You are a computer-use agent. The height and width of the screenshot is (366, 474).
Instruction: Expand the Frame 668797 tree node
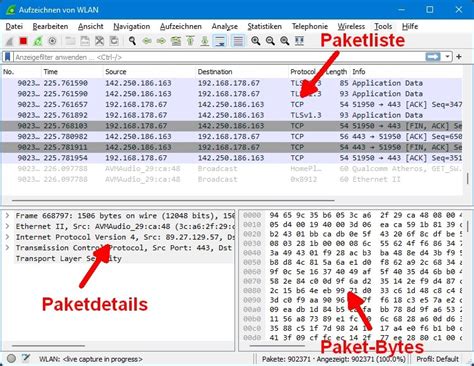pos(7,216)
